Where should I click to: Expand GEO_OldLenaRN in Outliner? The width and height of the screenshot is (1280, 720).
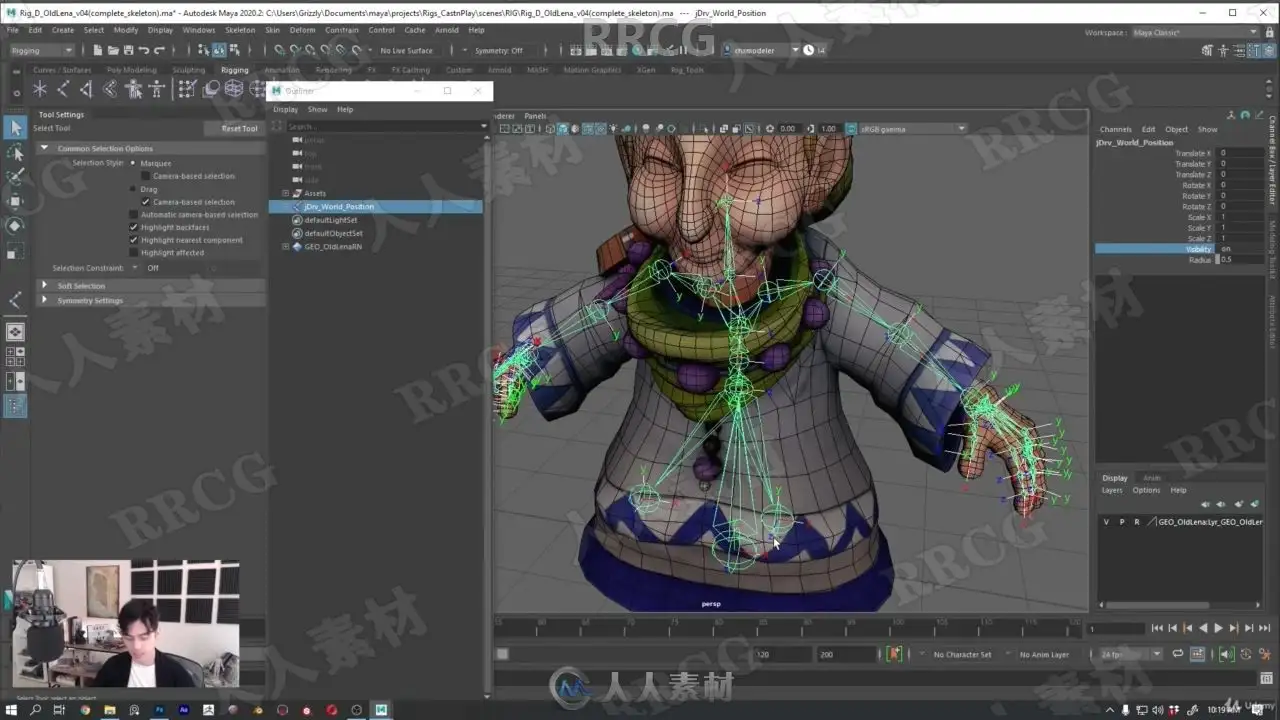[x=286, y=246]
